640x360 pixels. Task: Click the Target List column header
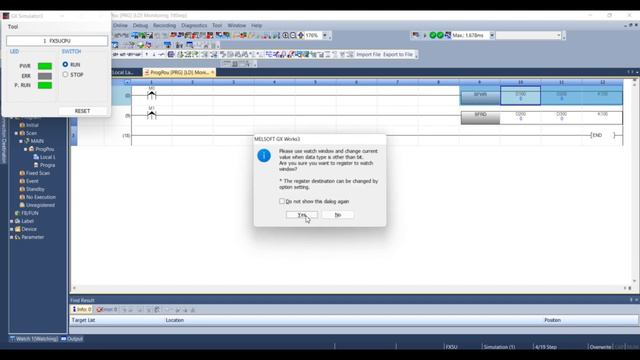(83, 320)
